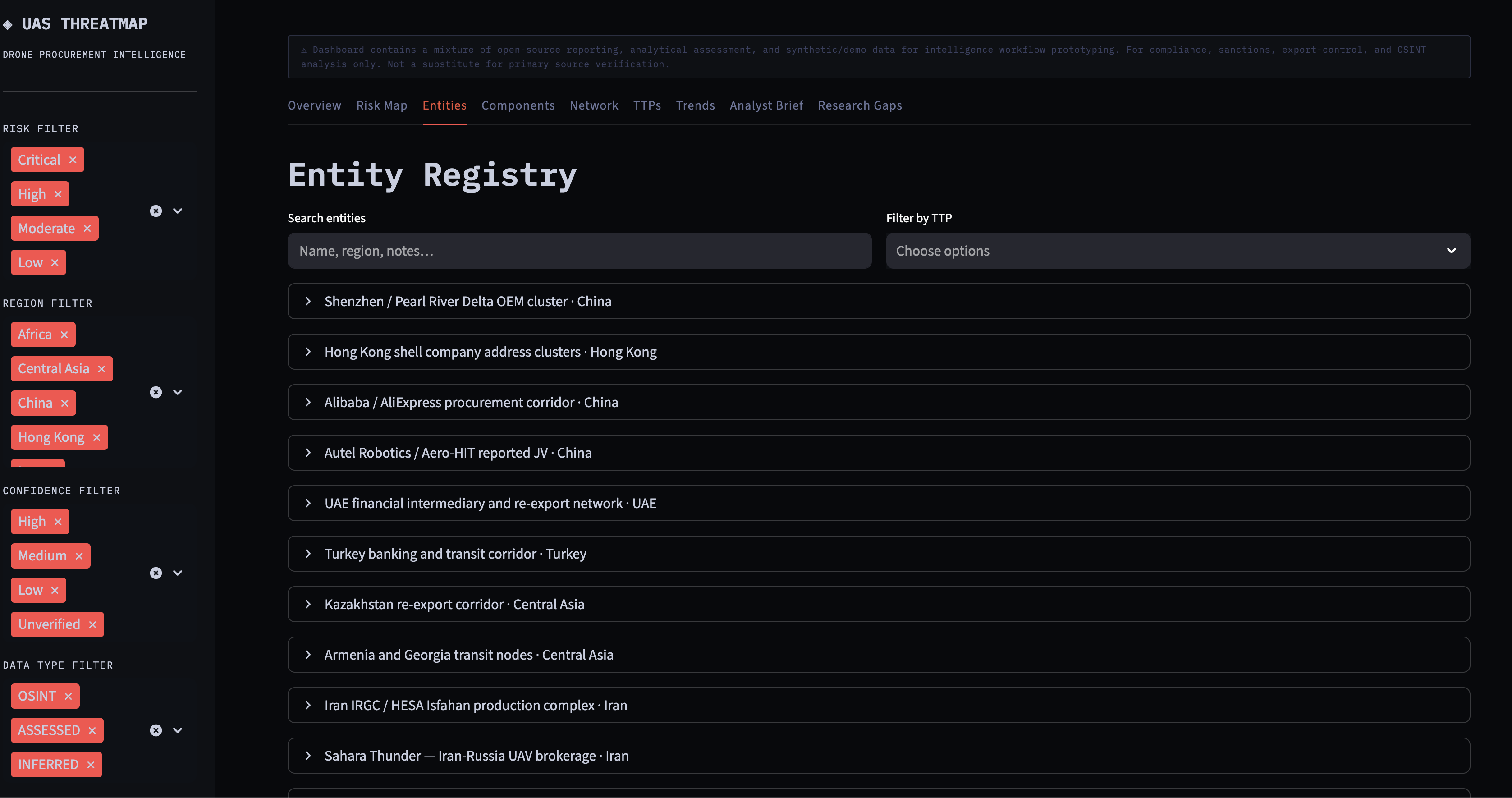Click the Search entities input field
The width and height of the screenshot is (1512, 798).
click(x=579, y=251)
